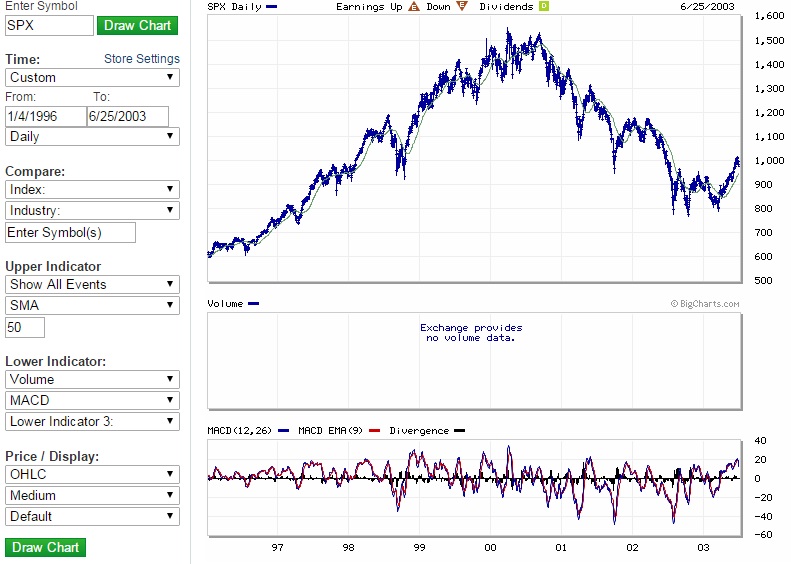Open the MACD lower indicator dropdown
Viewport: 791px width, 564px height.
pyautogui.click(x=92, y=400)
